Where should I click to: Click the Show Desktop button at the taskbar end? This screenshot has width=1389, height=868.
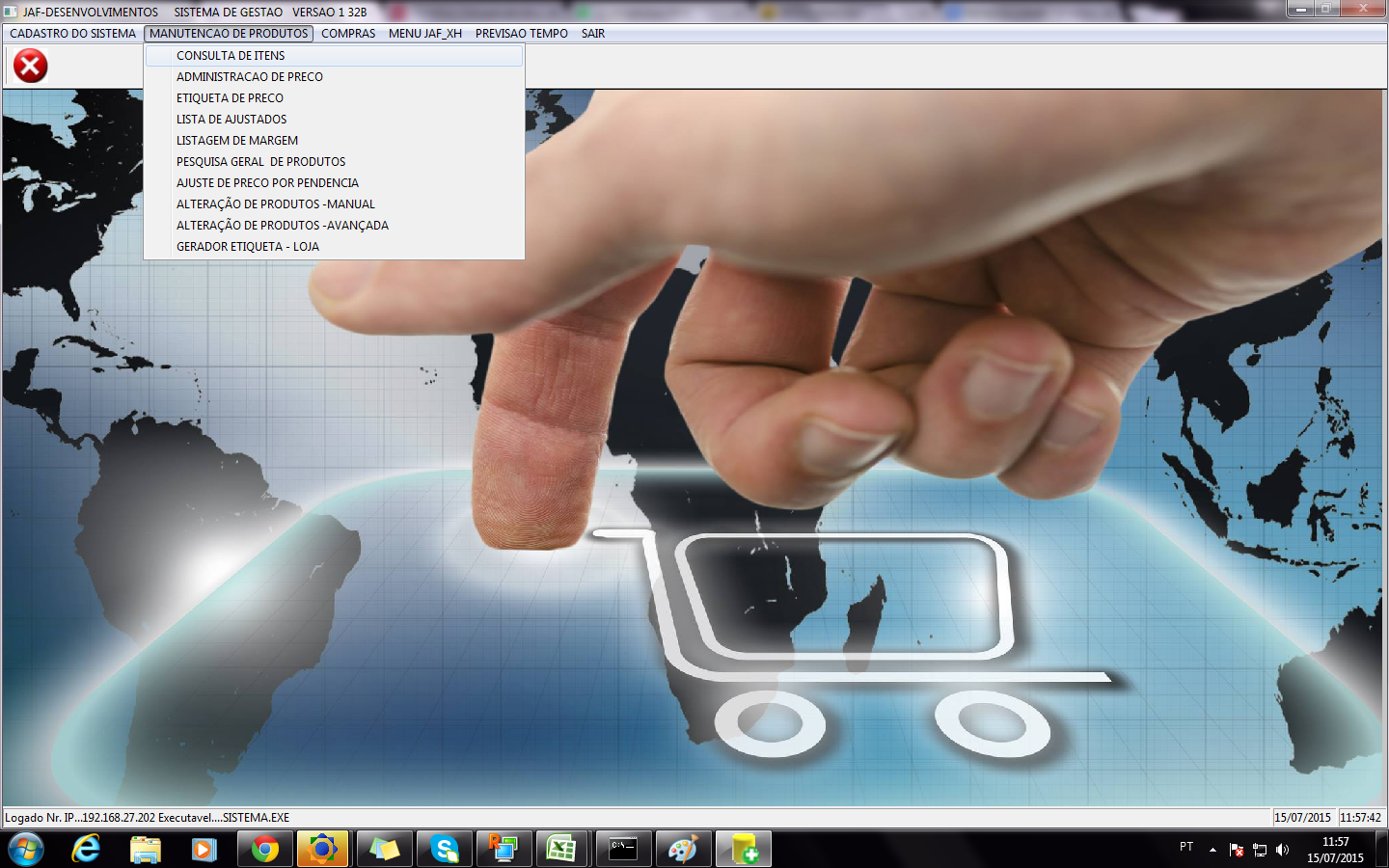tap(1381, 850)
